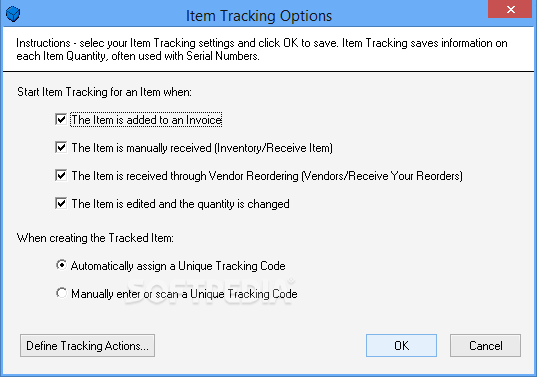Click the Item Tracking Options title bar
This screenshot has height=377, width=537.
pyautogui.click(x=259, y=16)
